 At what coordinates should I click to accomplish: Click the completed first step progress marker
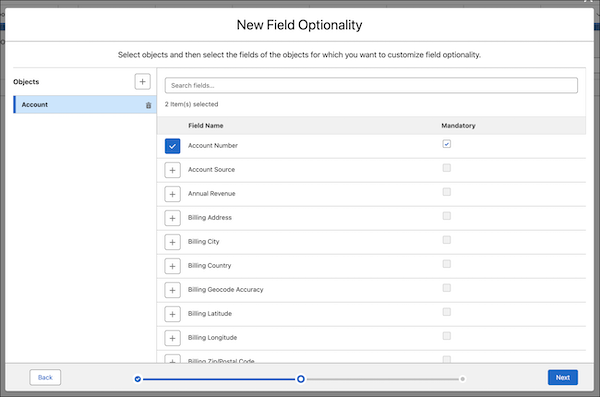(x=138, y=379)
